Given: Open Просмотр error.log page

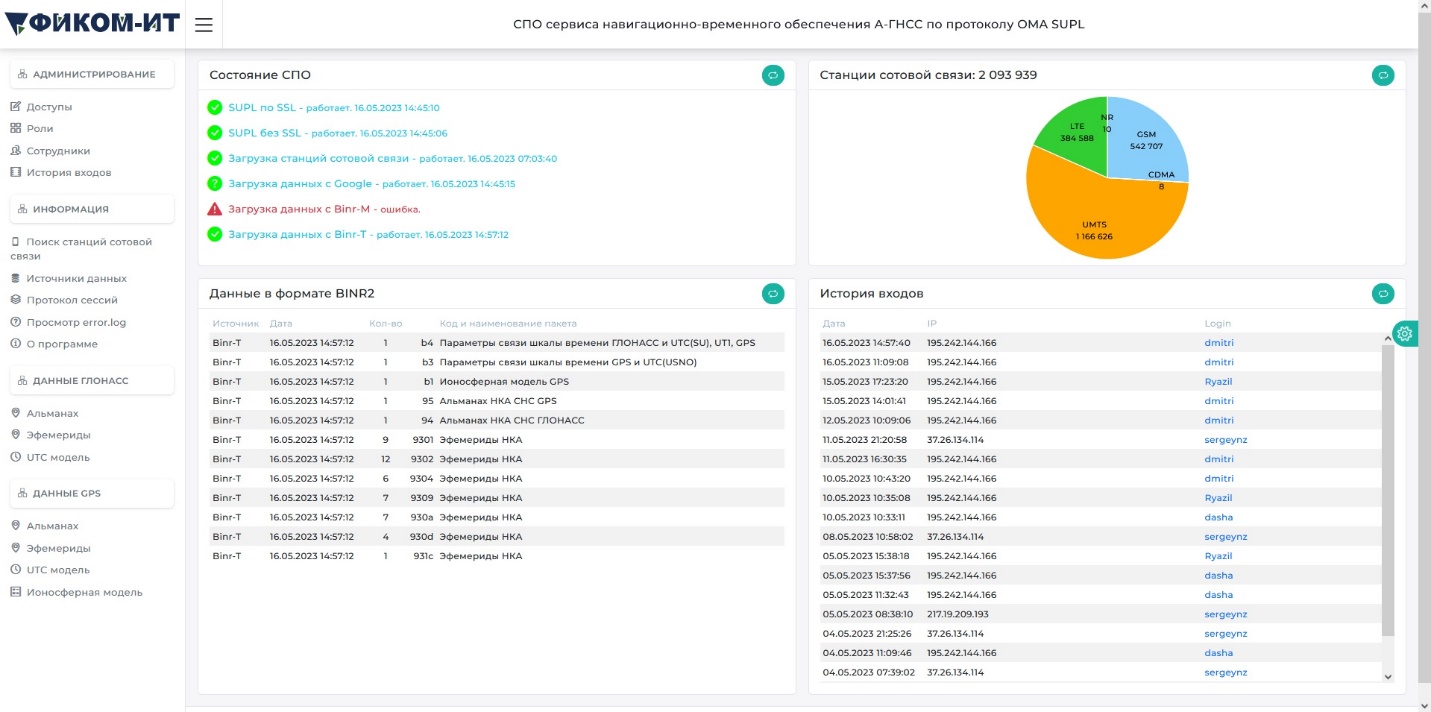Looking at the screenshot, I should [x=76, y=322].
